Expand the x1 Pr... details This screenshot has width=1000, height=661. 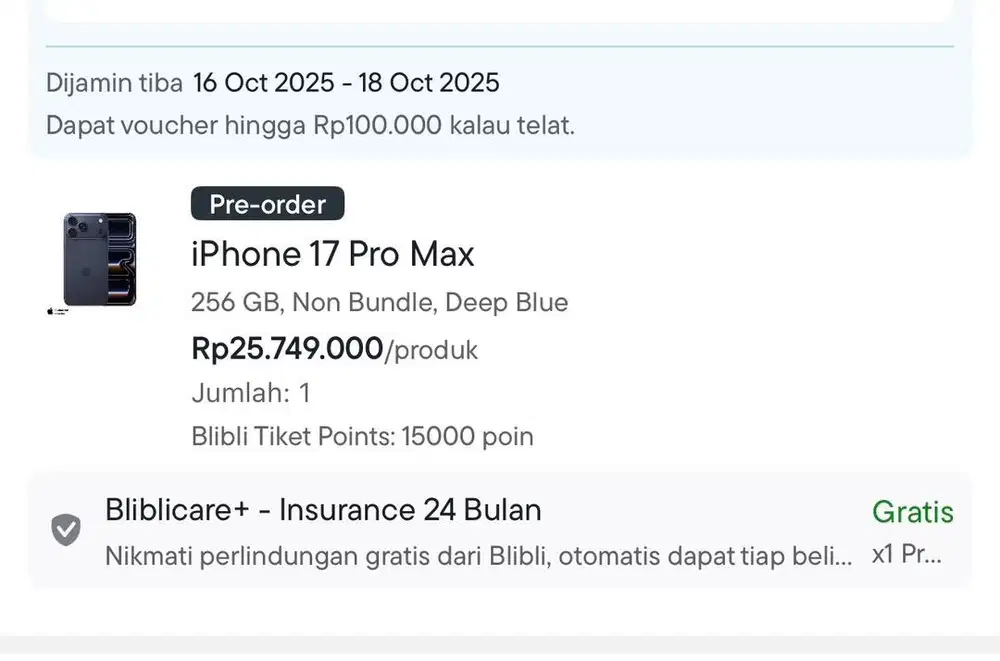[x=903, y=556]
